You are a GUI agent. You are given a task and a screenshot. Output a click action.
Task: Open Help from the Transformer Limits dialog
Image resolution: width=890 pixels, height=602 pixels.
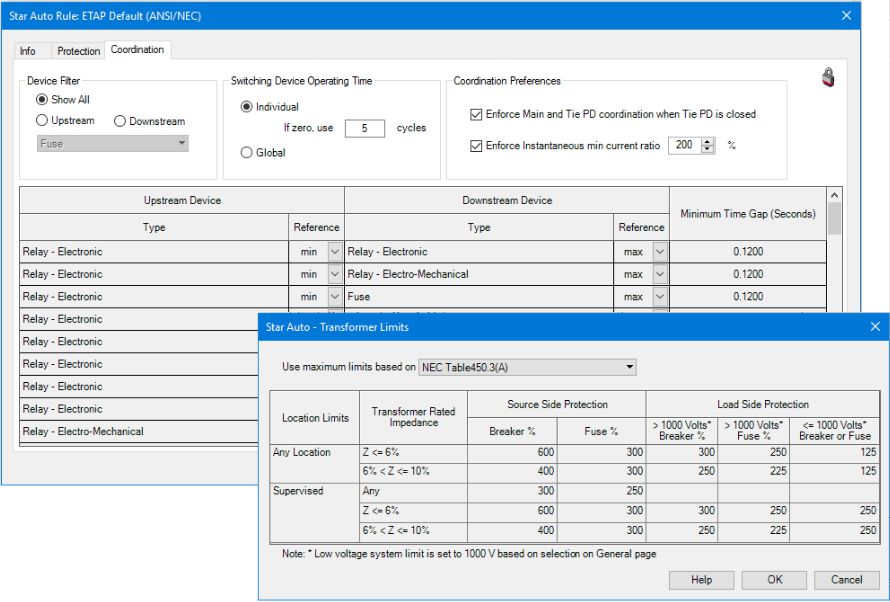(x=703, y=579)
